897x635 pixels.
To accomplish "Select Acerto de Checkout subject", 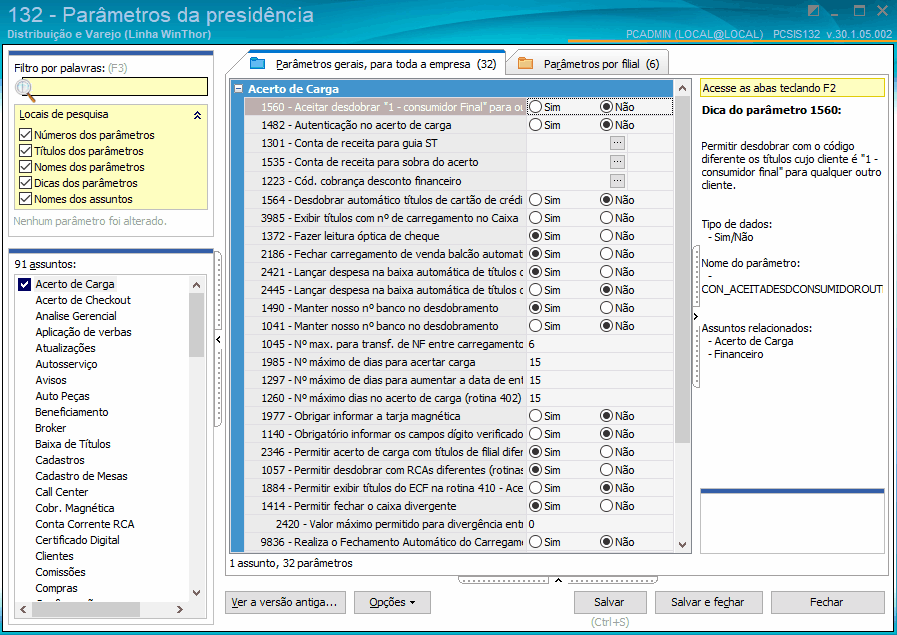I will [x=83, y=300].
